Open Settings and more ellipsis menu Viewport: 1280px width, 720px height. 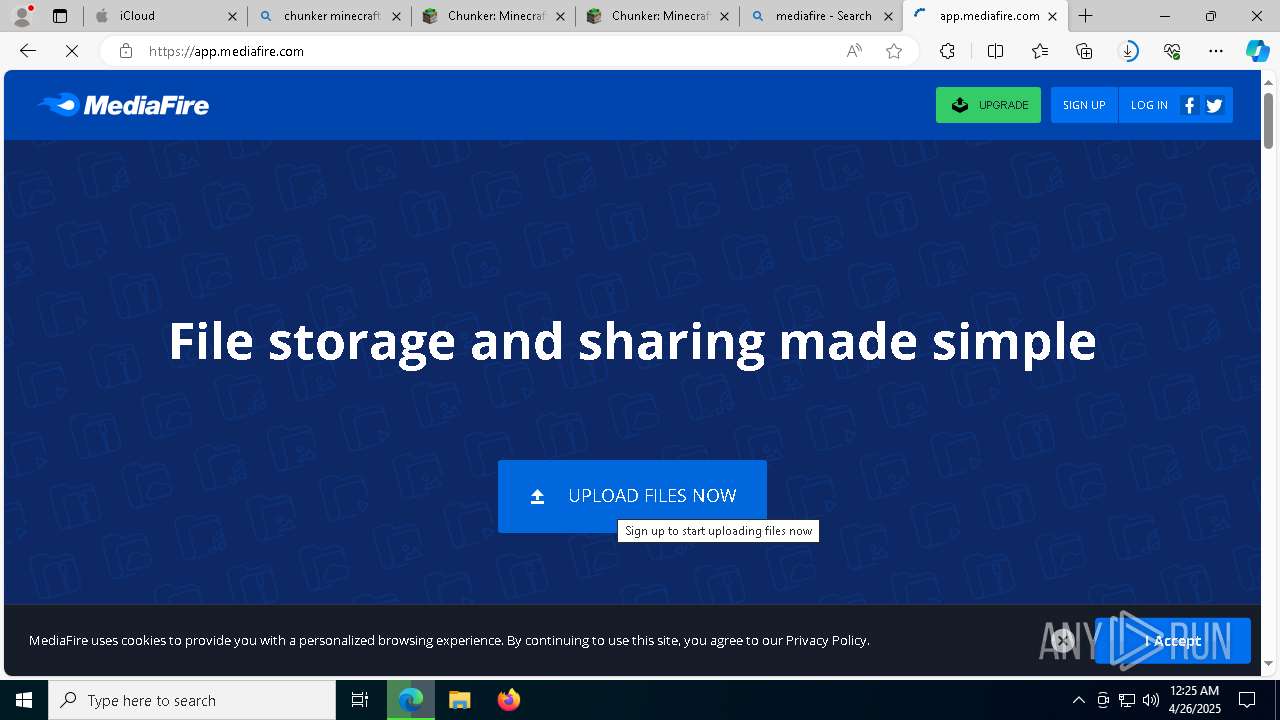pyautogui.click(x=1216, y=51)
